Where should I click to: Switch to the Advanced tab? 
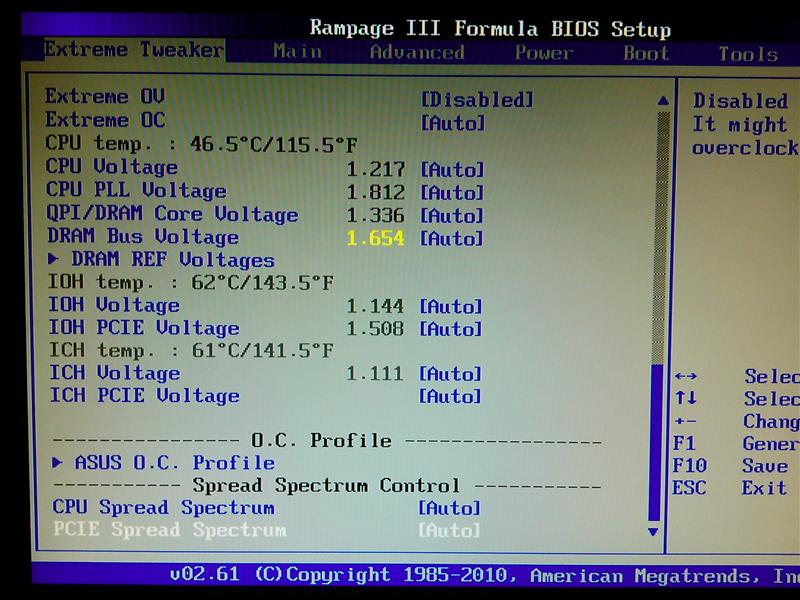pyautogui.click(x=417, y=53)
